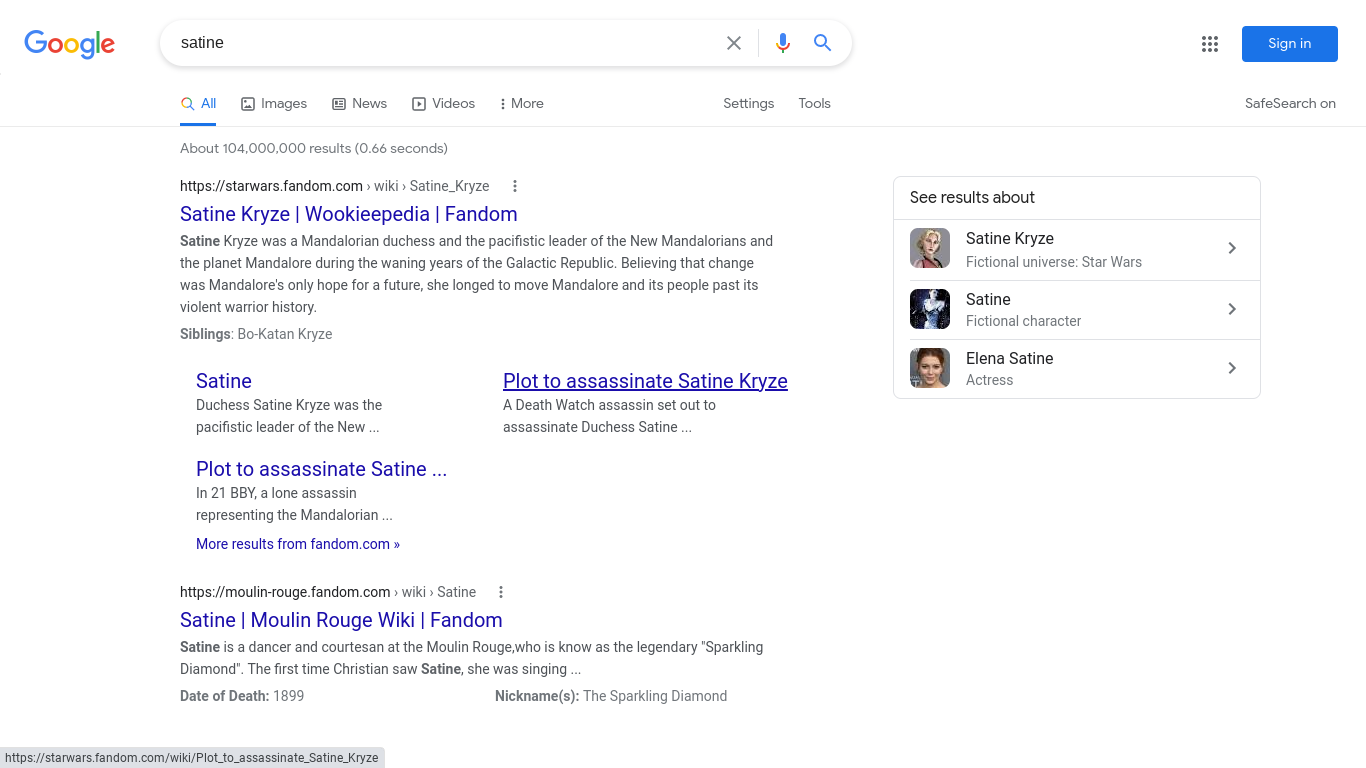Image resolution: width=1366 pixels, height=768 pixels.
Task: Click See results about heading
Action: pyautogui.click(x=972, y=198)
